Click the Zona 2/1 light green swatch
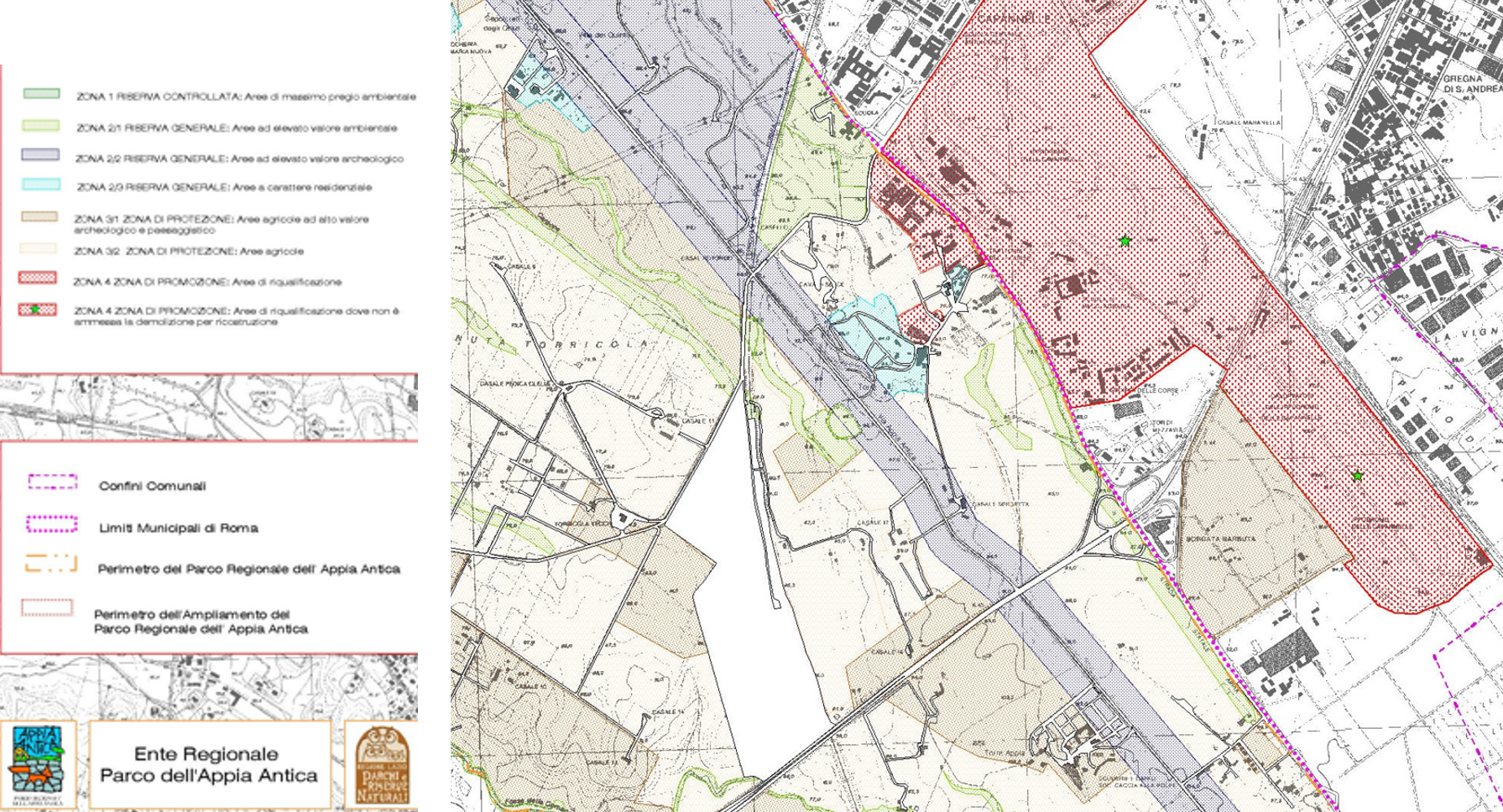The height and width of the screenshot is (812, 1503). (x=40, y=126)
